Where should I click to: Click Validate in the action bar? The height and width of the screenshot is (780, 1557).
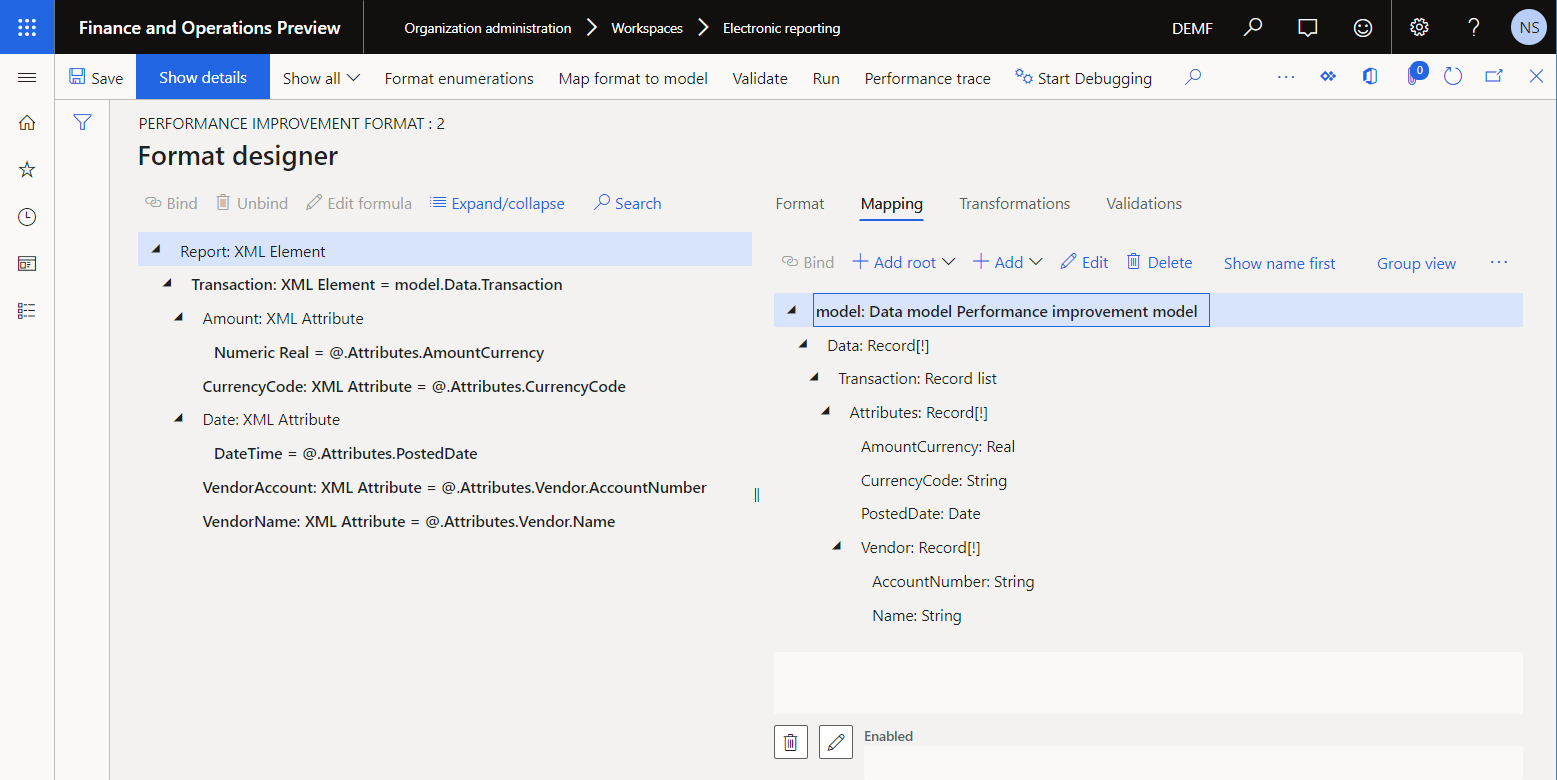pos(759,77)
